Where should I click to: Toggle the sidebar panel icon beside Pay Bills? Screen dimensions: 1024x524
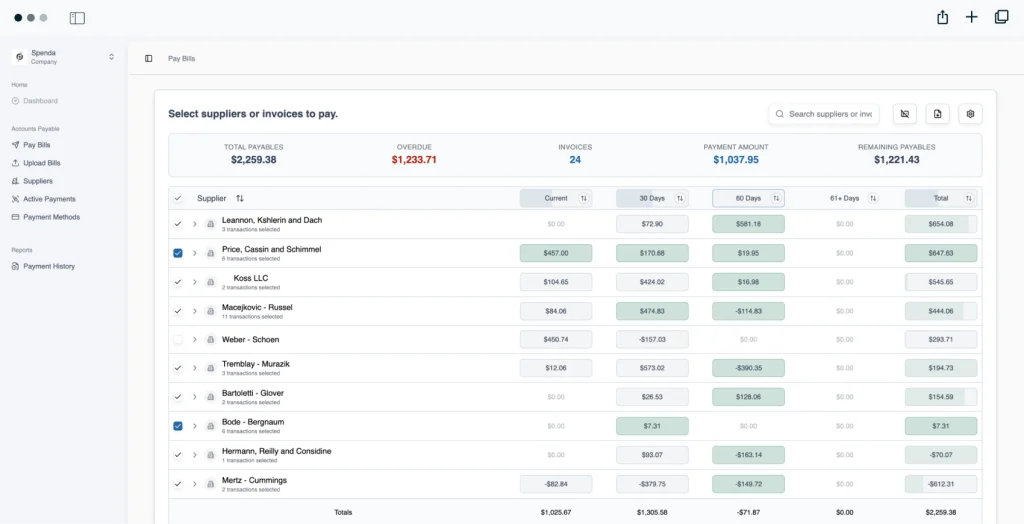pyautogui.click(x=149, y=59)
